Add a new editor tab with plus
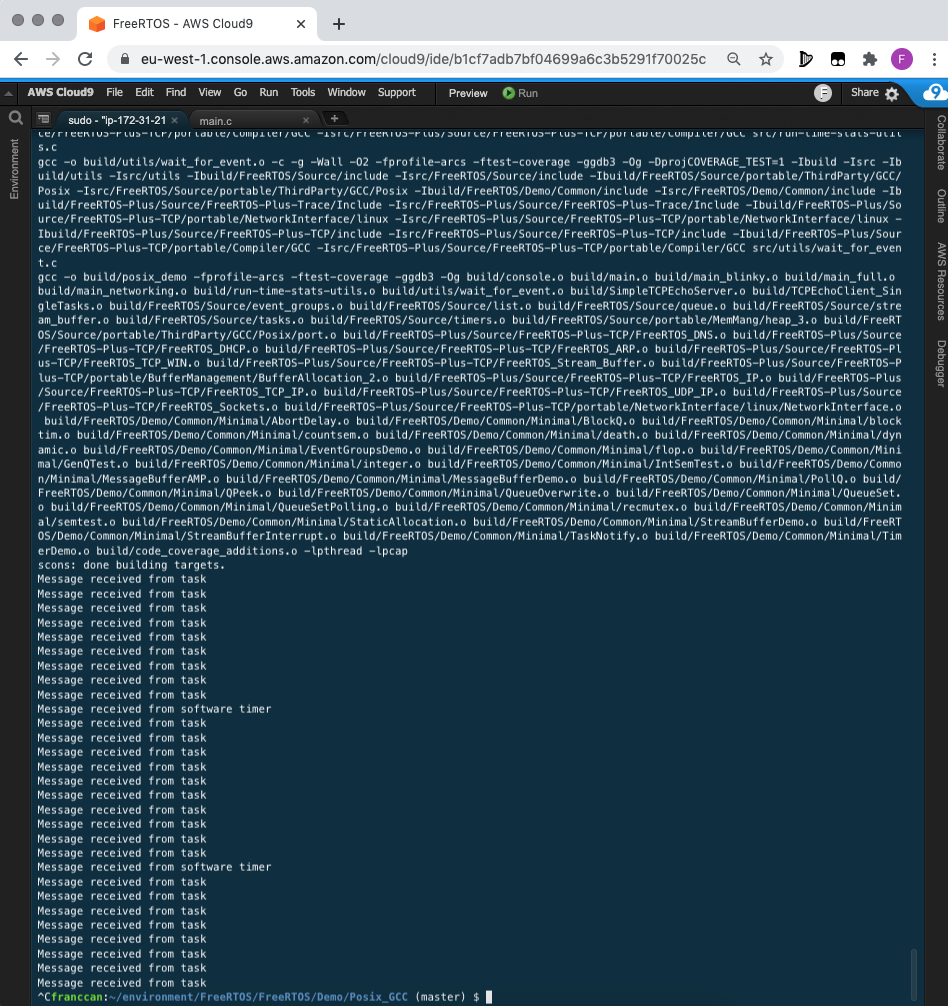The width and height of the screenshot is (948, 1006). (x=334, y=119)
